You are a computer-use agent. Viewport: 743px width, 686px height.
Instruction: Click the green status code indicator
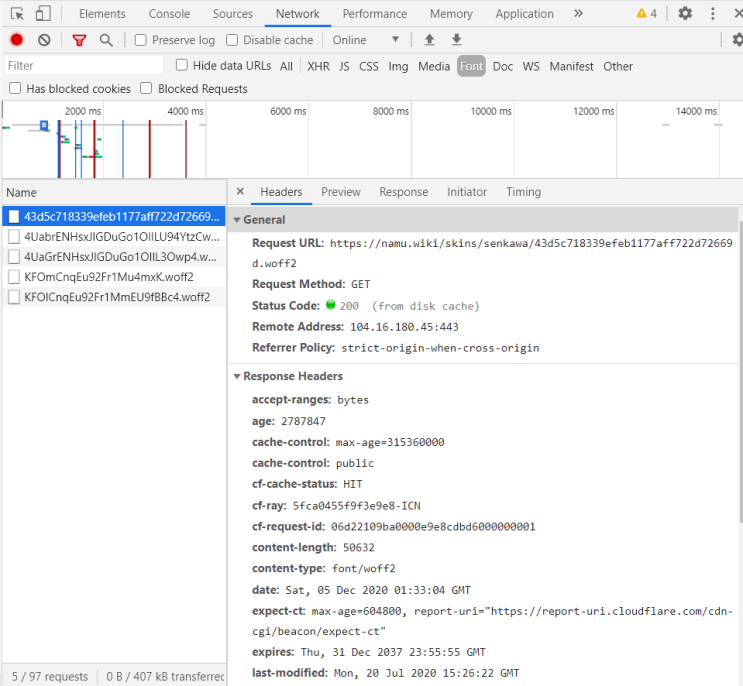click(x=331, y=305)
